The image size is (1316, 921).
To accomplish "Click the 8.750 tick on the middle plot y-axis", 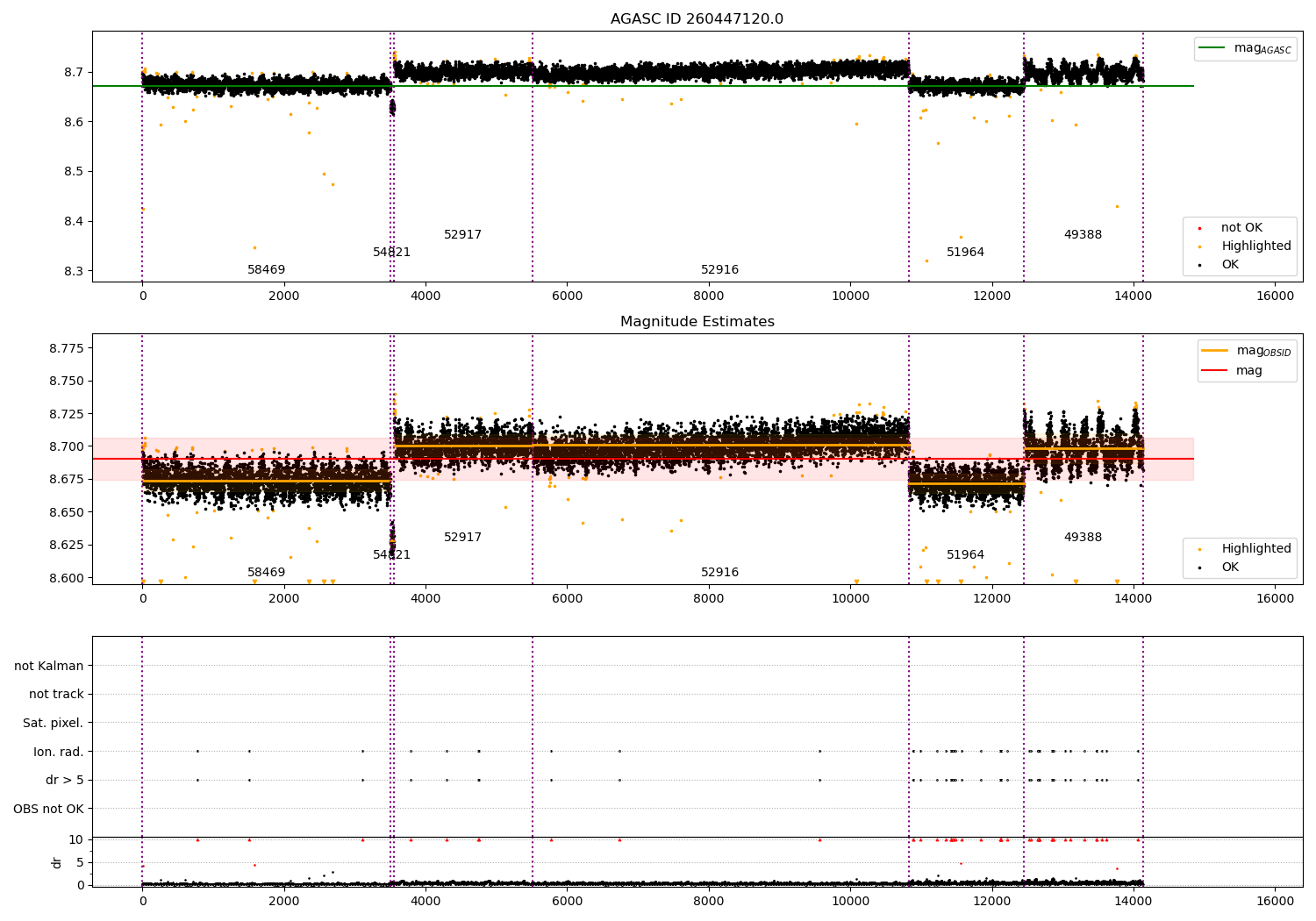I will 67,382.
